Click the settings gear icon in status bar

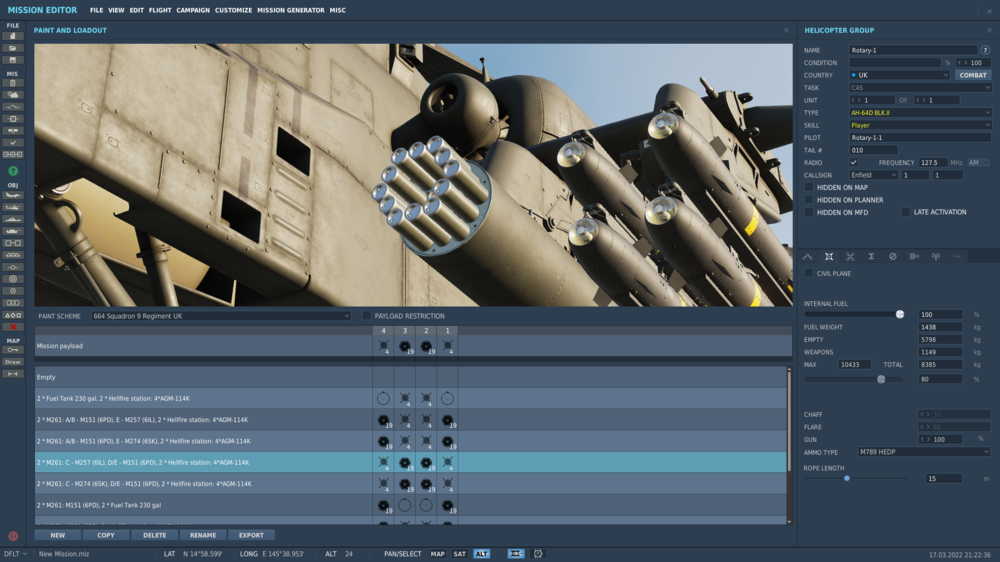pos(538,554)
